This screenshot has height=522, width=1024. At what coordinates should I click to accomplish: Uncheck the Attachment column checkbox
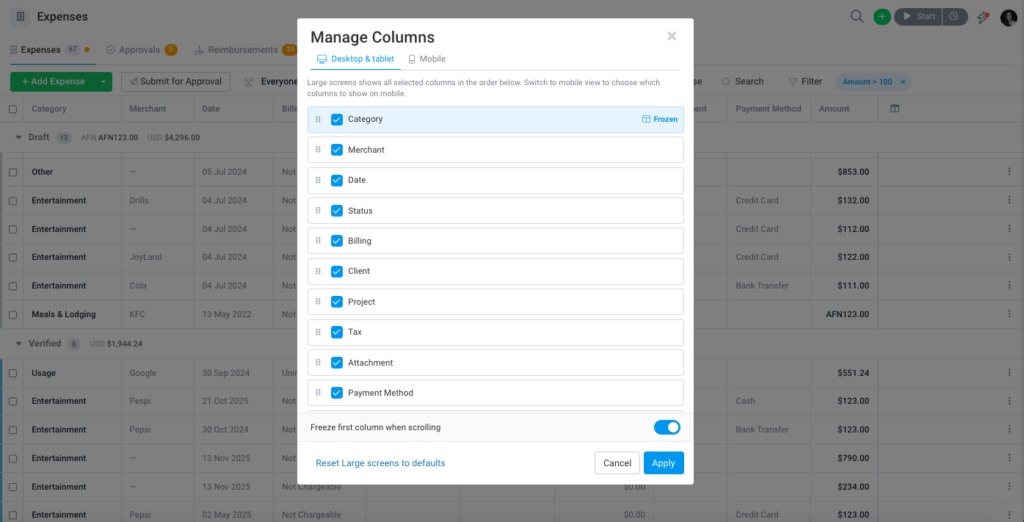coord(337,362)
